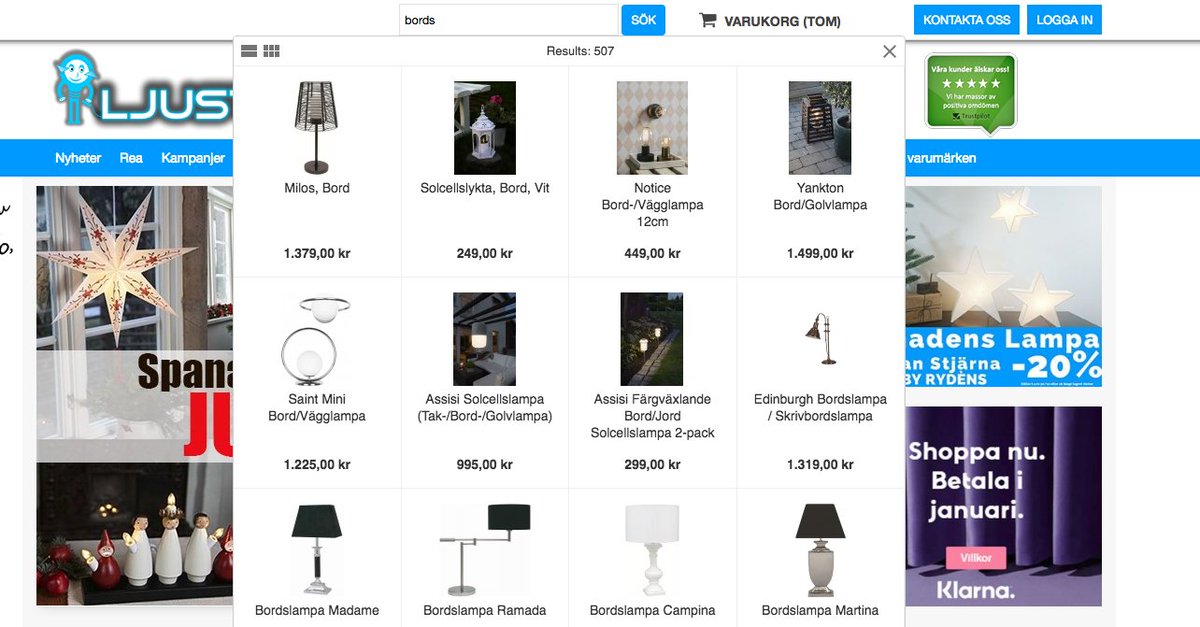Click 'Yankton Bord/Golvlampa' product title
This screenshot has width=1200, height=627.
tap(820, 196)
